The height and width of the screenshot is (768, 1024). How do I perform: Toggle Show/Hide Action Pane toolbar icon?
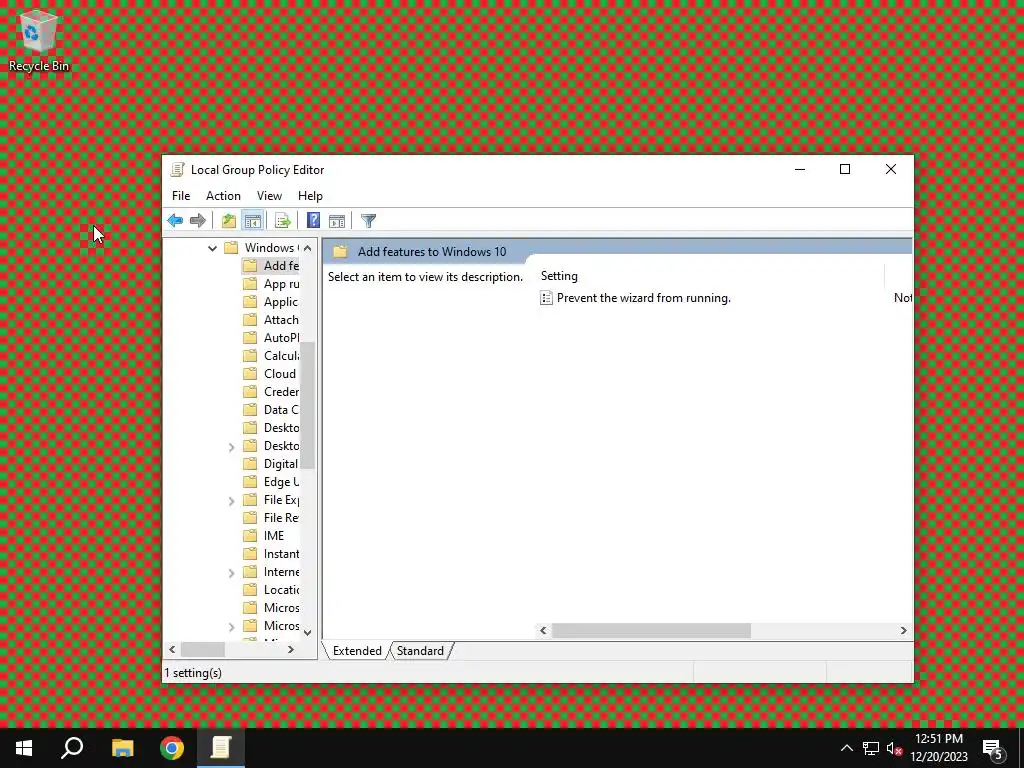click(337, 221)
